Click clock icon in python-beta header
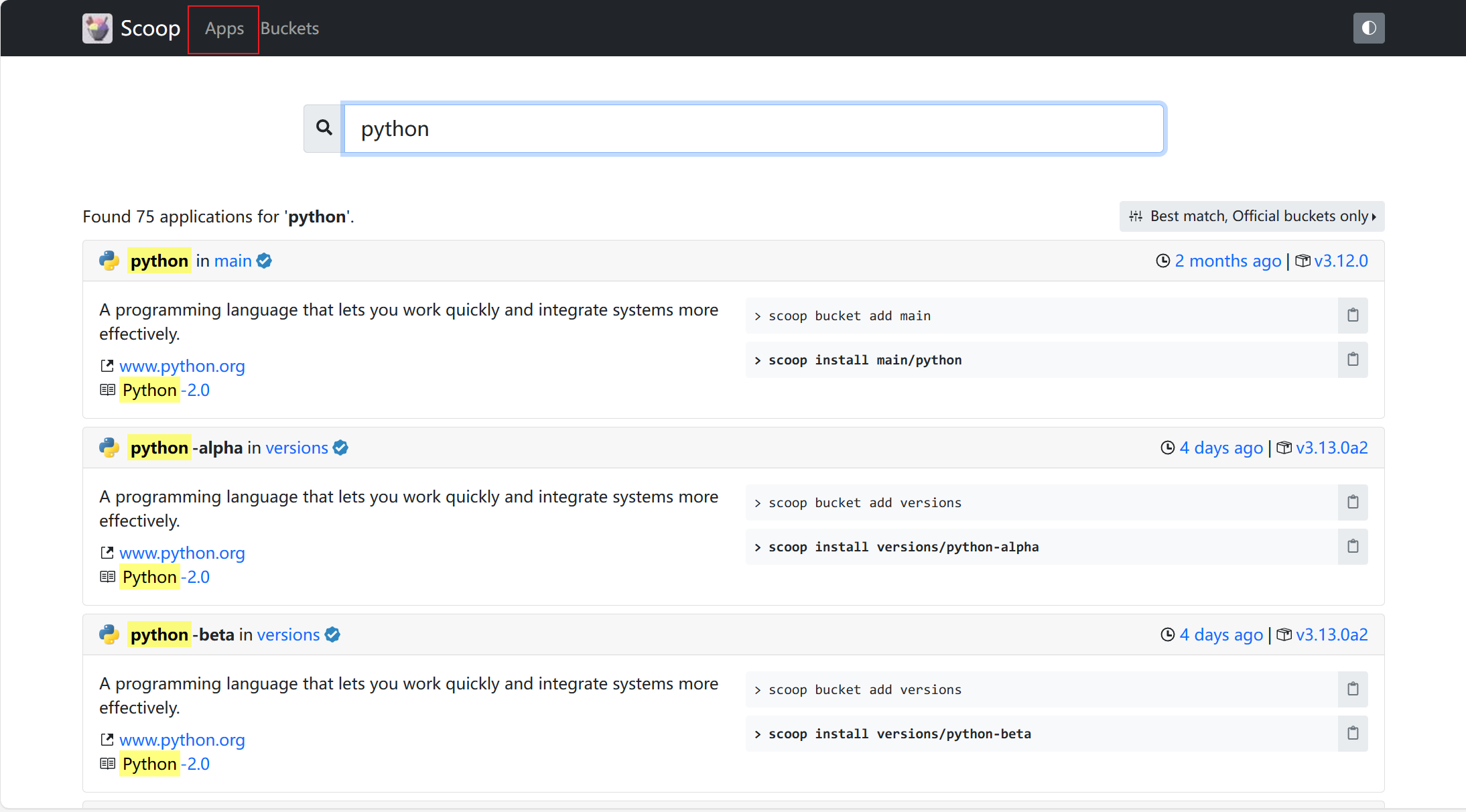The width and height of the screenshot is (1466, 812). coord(1168,634)
